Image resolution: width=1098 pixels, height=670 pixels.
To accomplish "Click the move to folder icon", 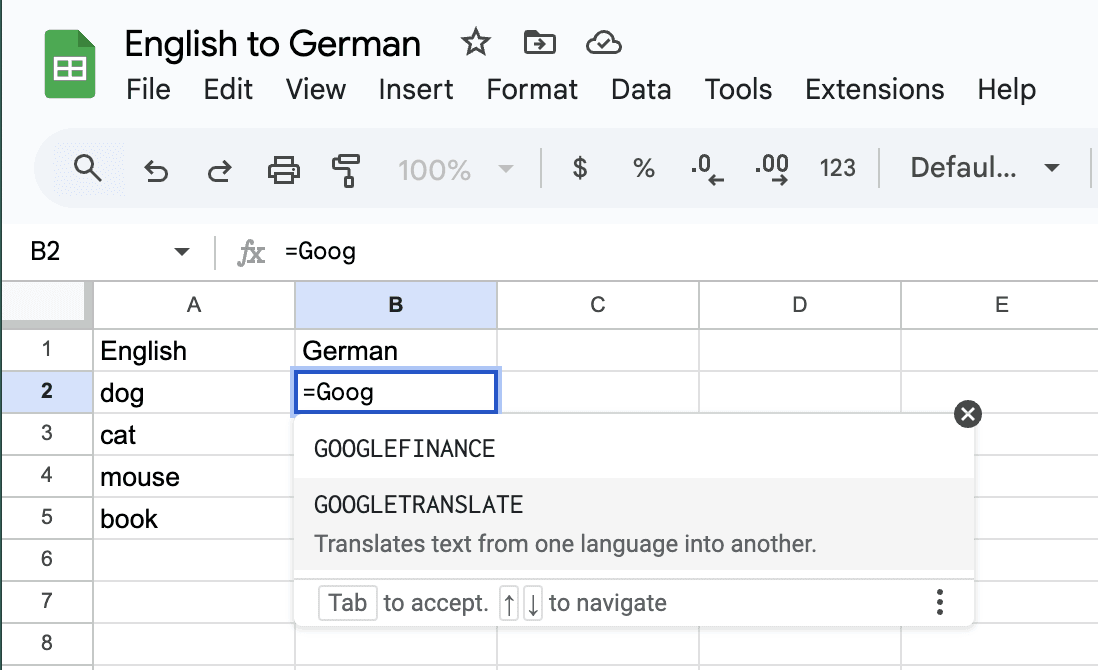I will click(x=539, y=43).
